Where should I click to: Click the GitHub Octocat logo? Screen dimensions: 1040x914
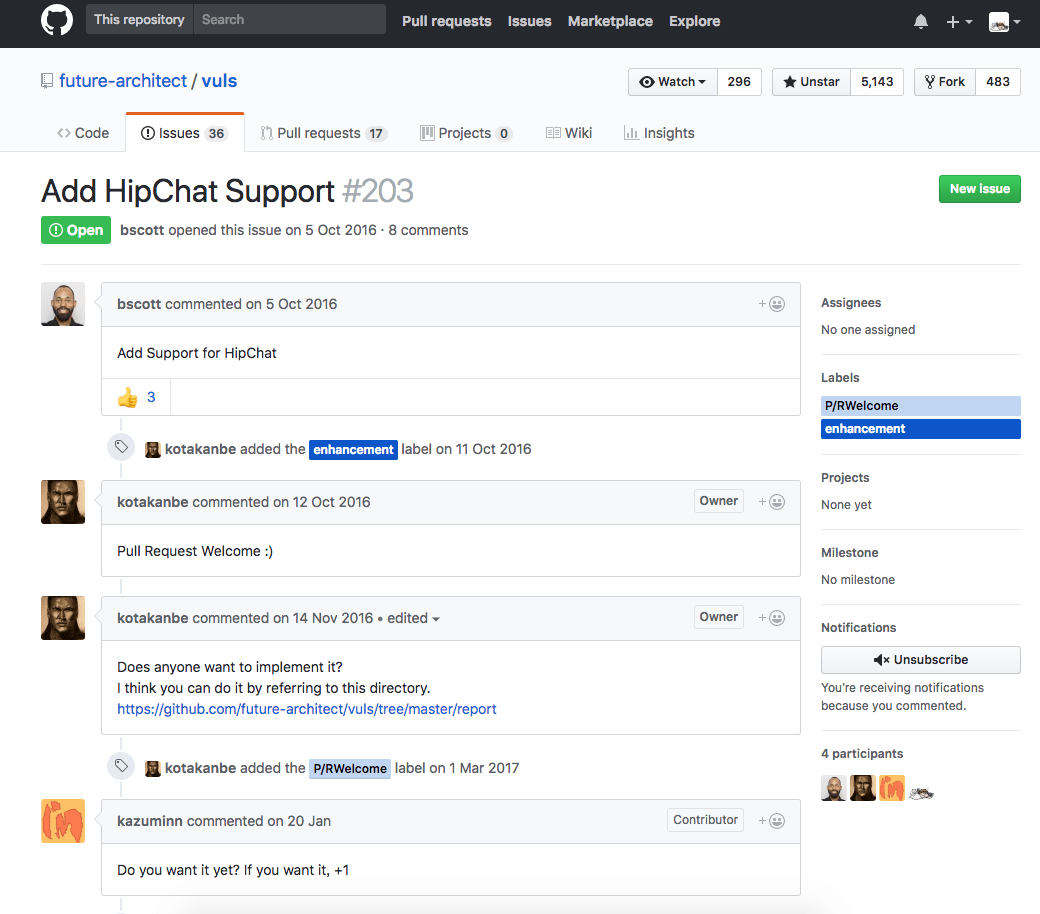click(x=57, y=21)
